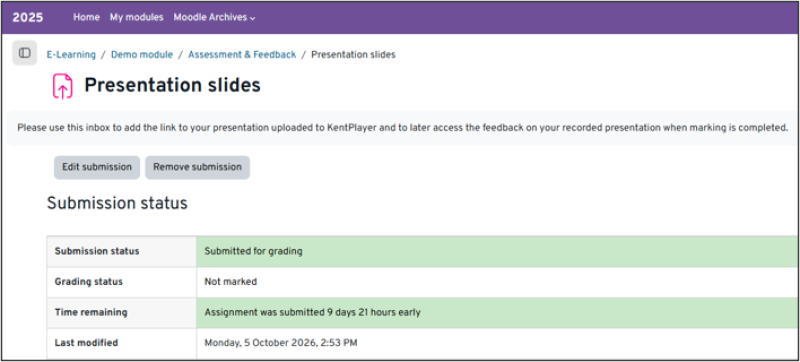Select the Presentation slides breadcrumb text
Image resolution: width=800 pixels, height=362 pixels.
tap(353, 55)
